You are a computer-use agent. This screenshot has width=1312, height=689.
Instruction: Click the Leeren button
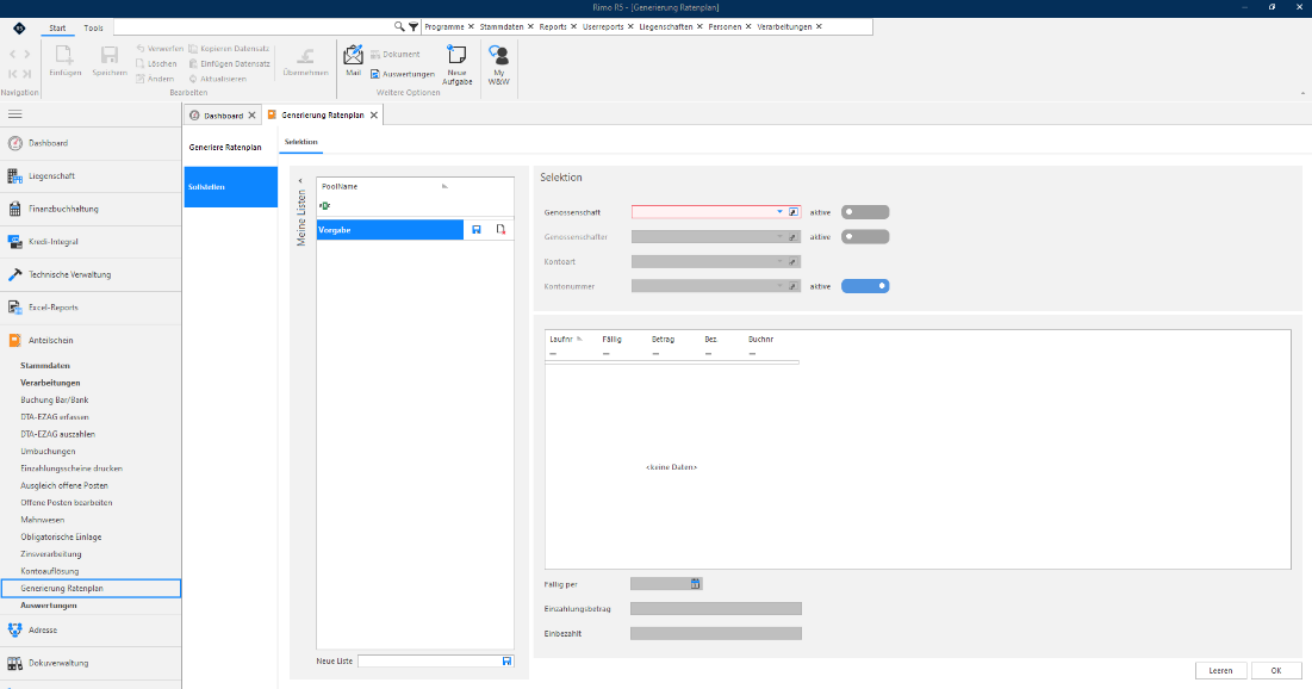(1221, 670)
